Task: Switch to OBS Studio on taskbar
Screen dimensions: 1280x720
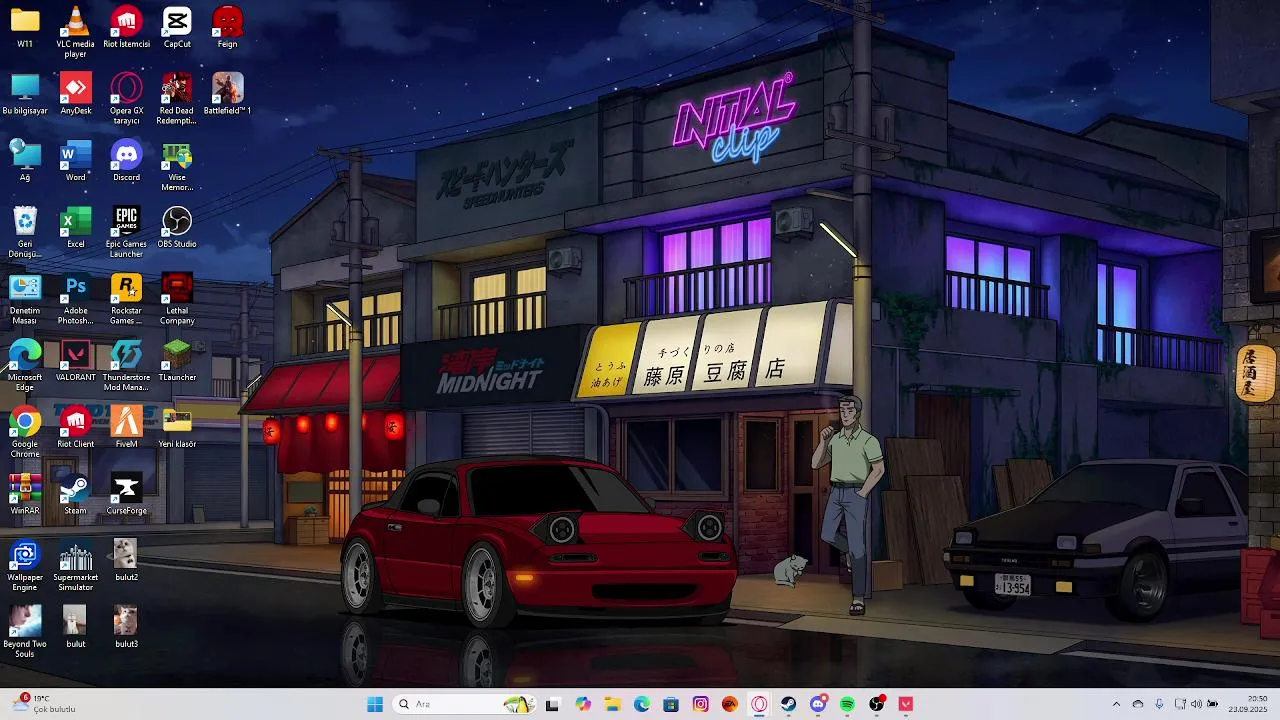Action: pos(877,704)
